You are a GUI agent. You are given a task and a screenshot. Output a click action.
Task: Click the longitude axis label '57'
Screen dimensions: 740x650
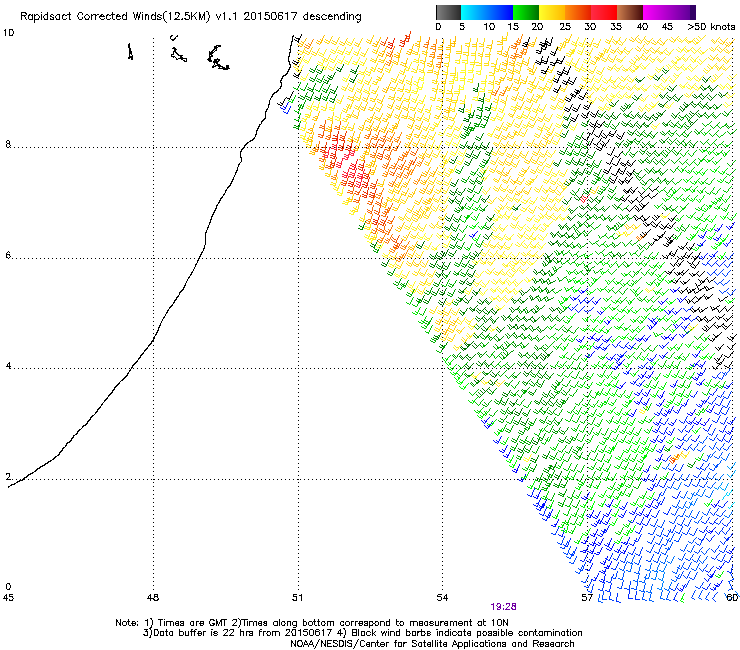pyautogui.click(x=587, y=598)
